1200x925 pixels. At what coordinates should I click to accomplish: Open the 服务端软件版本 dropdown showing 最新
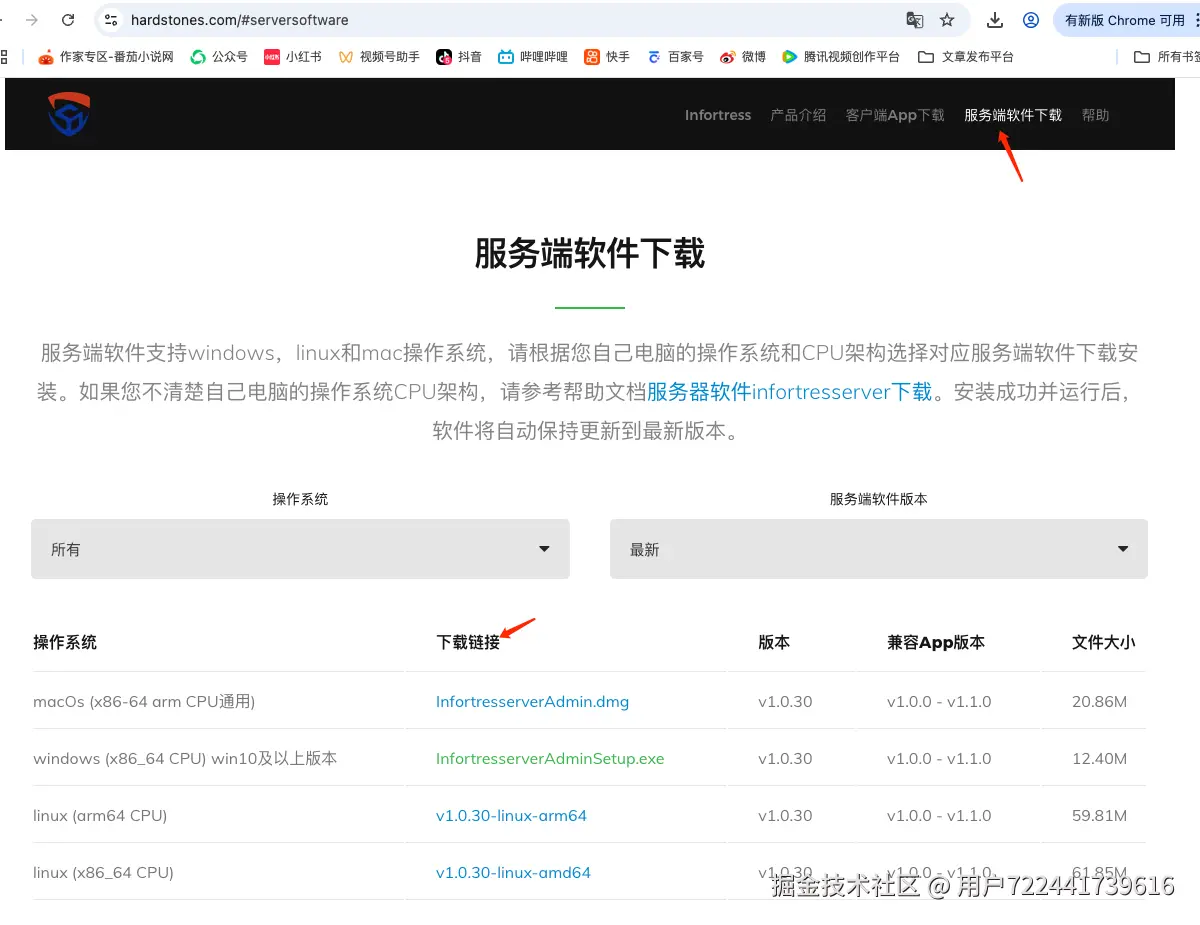879,548
